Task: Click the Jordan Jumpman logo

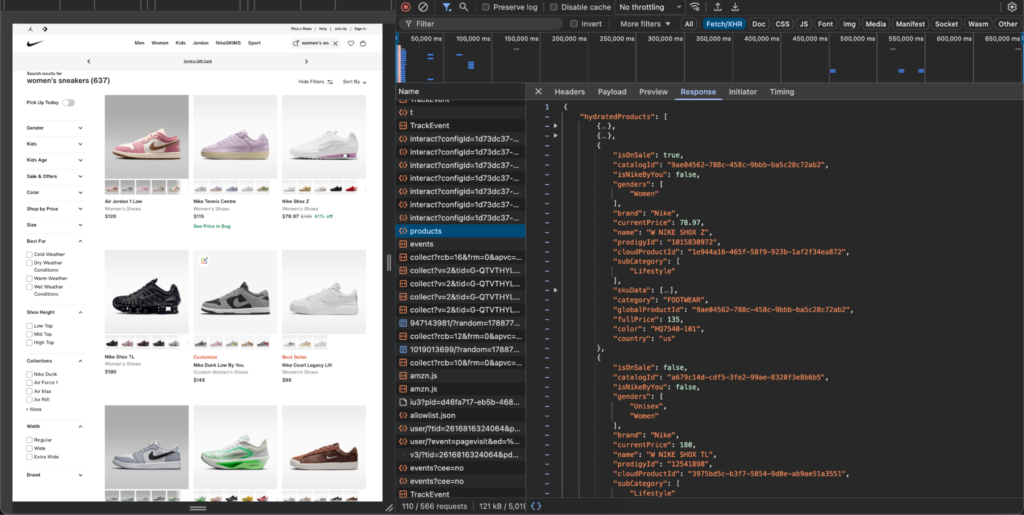Action: pos(31,29)
